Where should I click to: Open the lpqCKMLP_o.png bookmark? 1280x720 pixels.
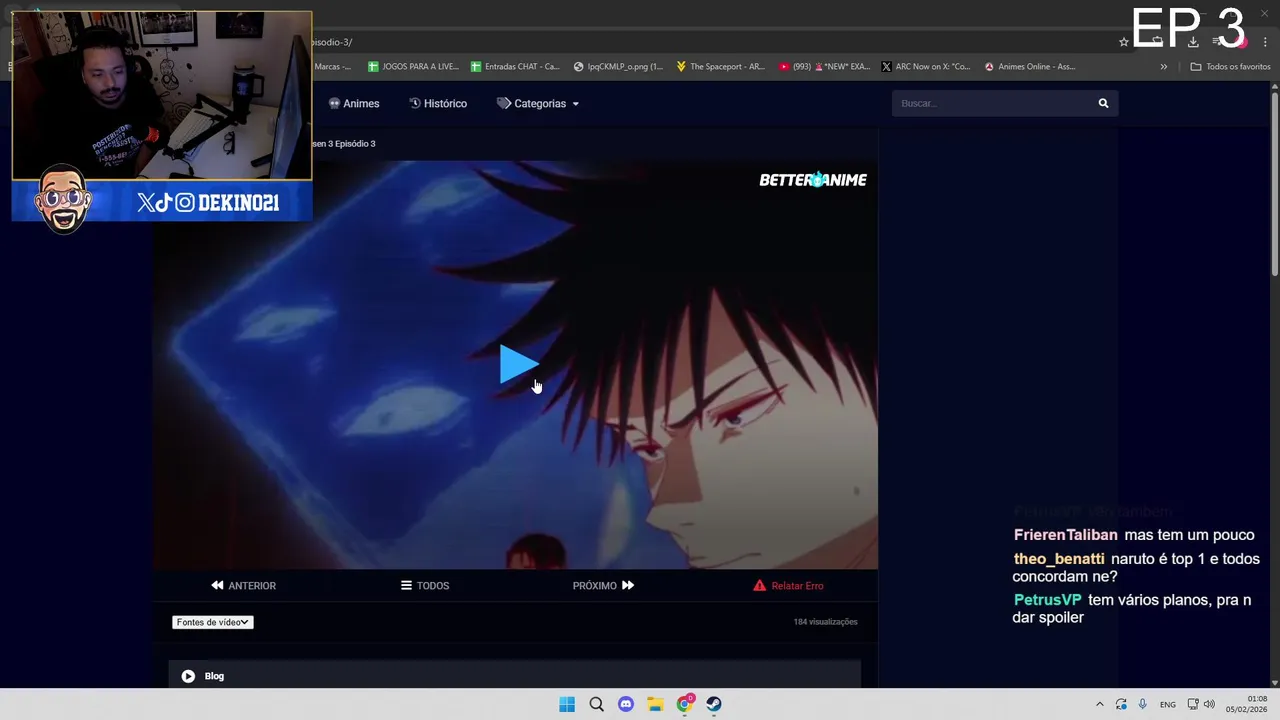618,67
